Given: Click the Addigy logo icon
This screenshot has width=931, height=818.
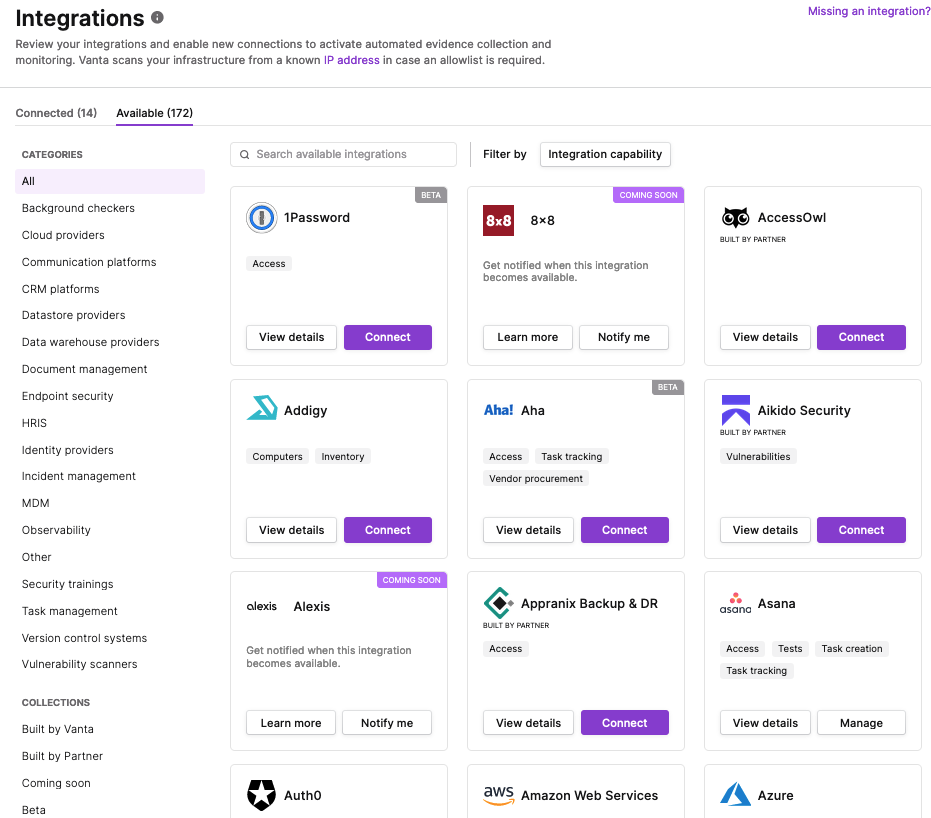Looking at the screenshot, I should point(262,409).
